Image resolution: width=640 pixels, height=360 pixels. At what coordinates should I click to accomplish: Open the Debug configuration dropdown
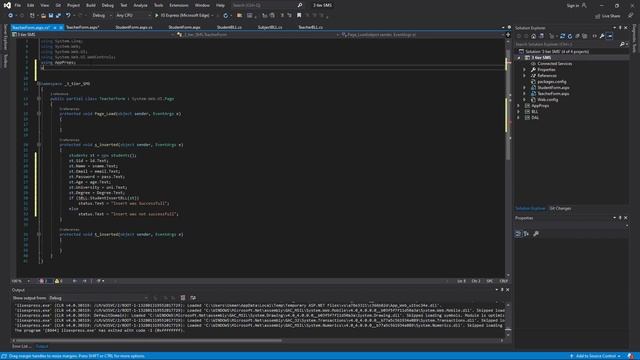[x=102, y=16]
